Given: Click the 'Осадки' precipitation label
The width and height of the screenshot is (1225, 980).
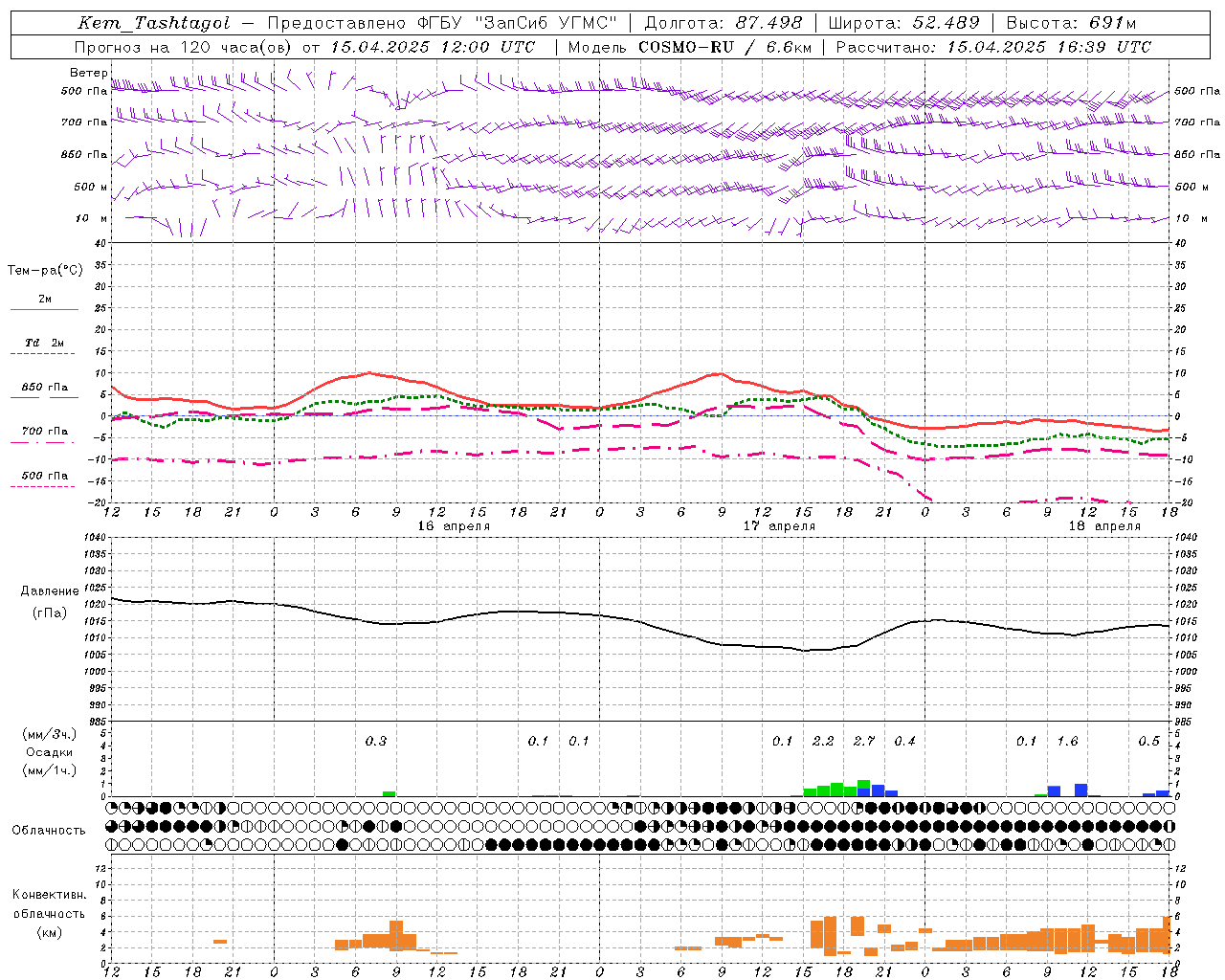Looking at the screenshot, I should pos(50,752).
